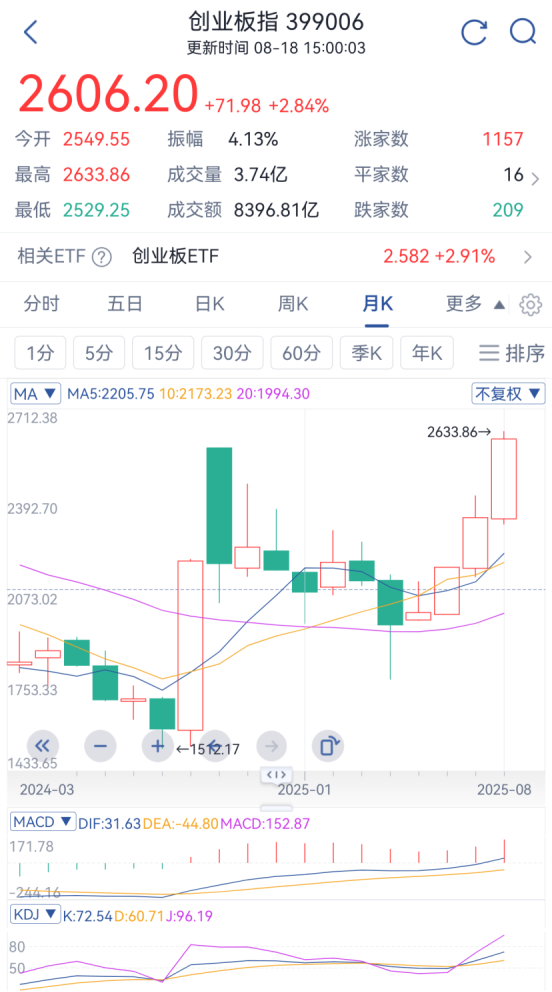
Task: Open the 创业板ETF related link
Action: point(175,257)
